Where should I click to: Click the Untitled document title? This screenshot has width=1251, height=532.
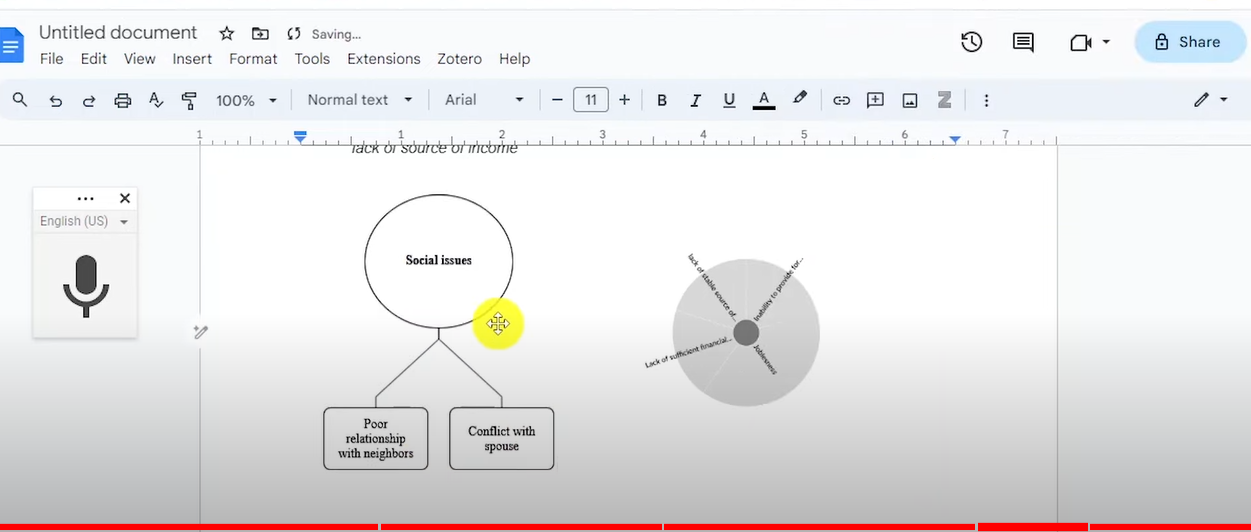(118, 33)
